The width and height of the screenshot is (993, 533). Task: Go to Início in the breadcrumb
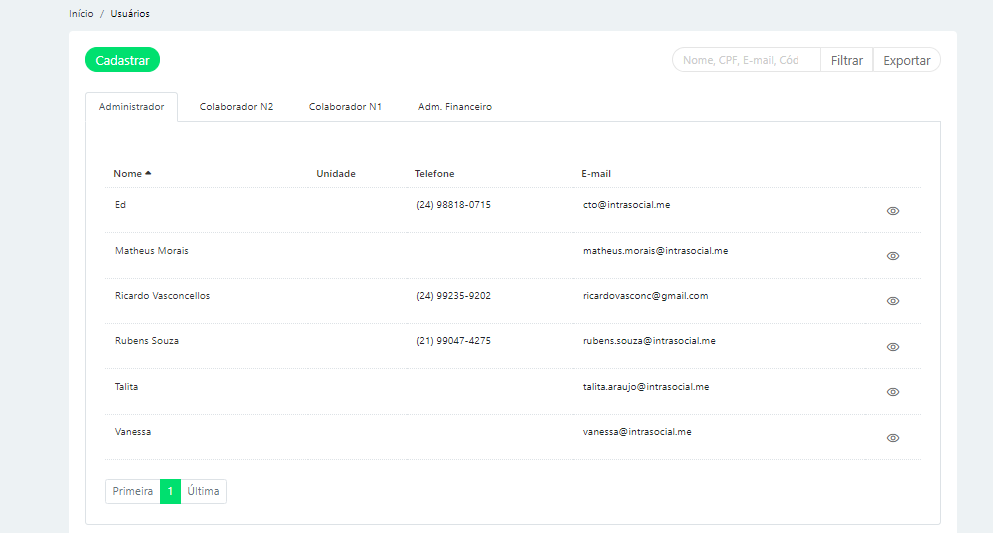pyautogui.click(x=81, y=14)
